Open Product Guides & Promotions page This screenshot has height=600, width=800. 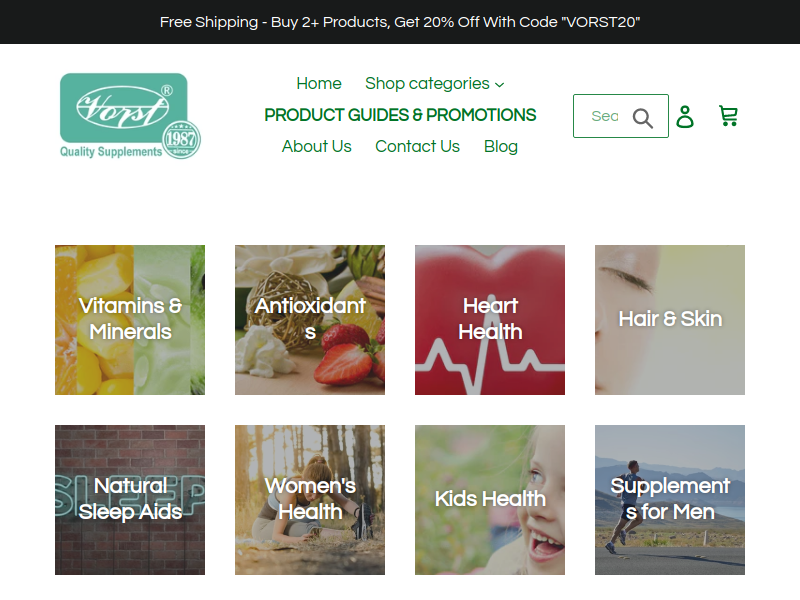[401, 115]
